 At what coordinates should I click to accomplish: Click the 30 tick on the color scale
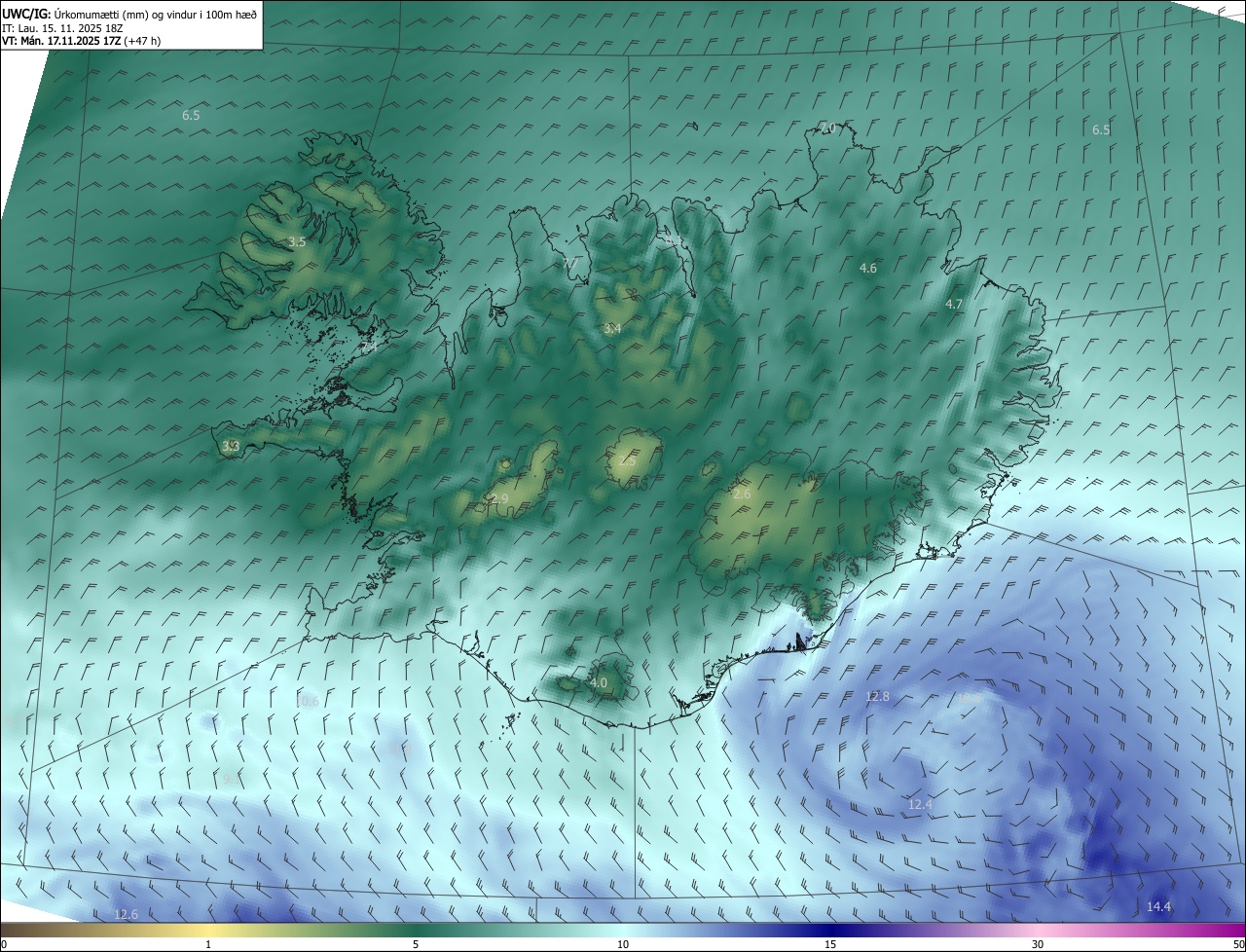[x=1038, y=944]
